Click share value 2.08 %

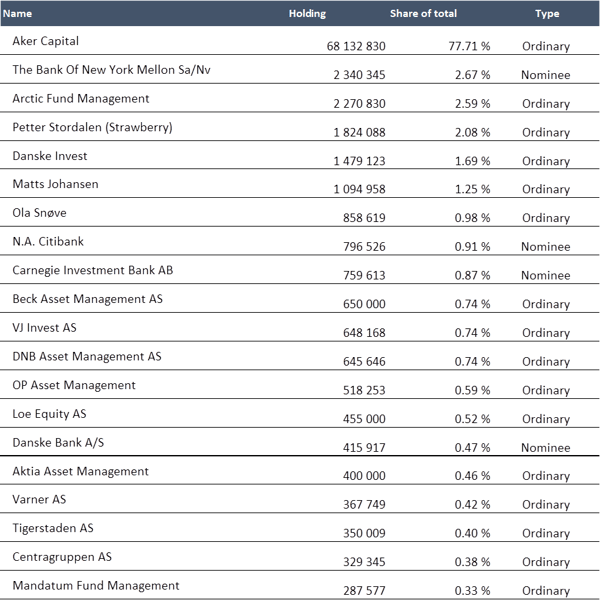[473, 132]
